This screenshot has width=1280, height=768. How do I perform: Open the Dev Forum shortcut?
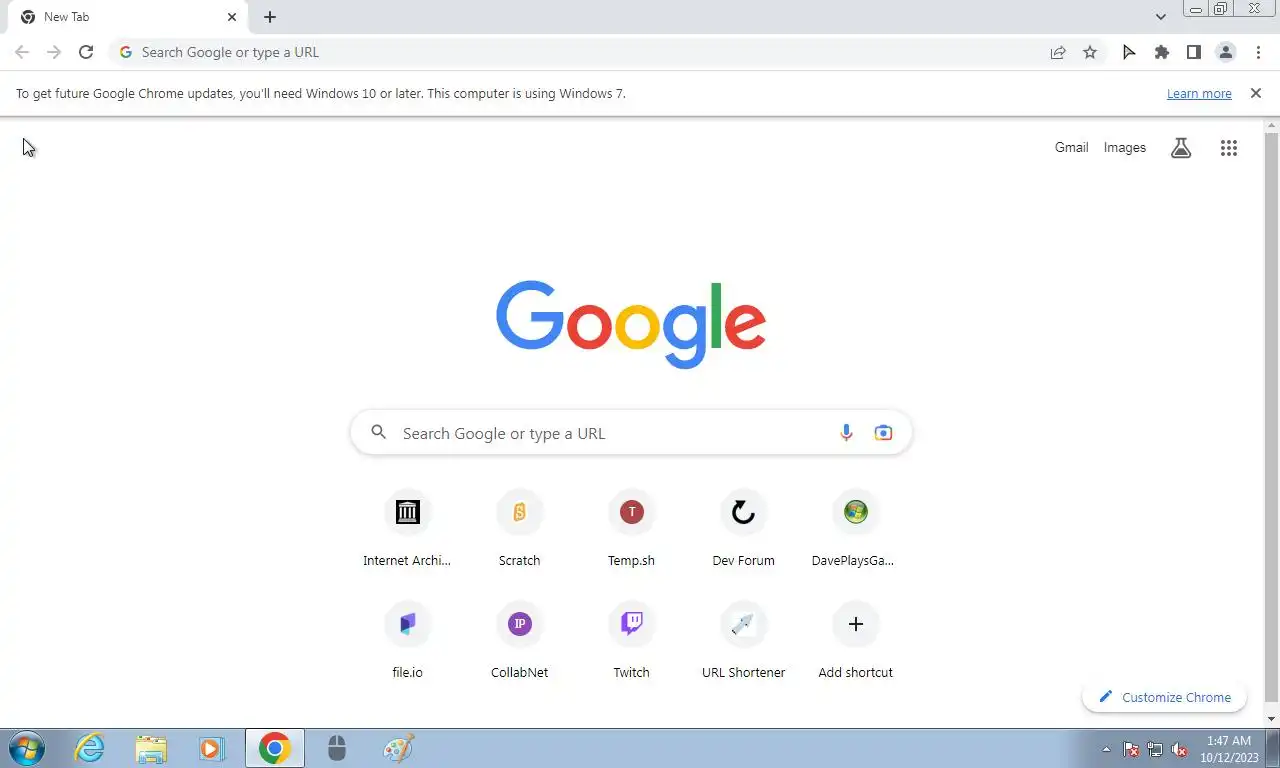tap(743, 530)
